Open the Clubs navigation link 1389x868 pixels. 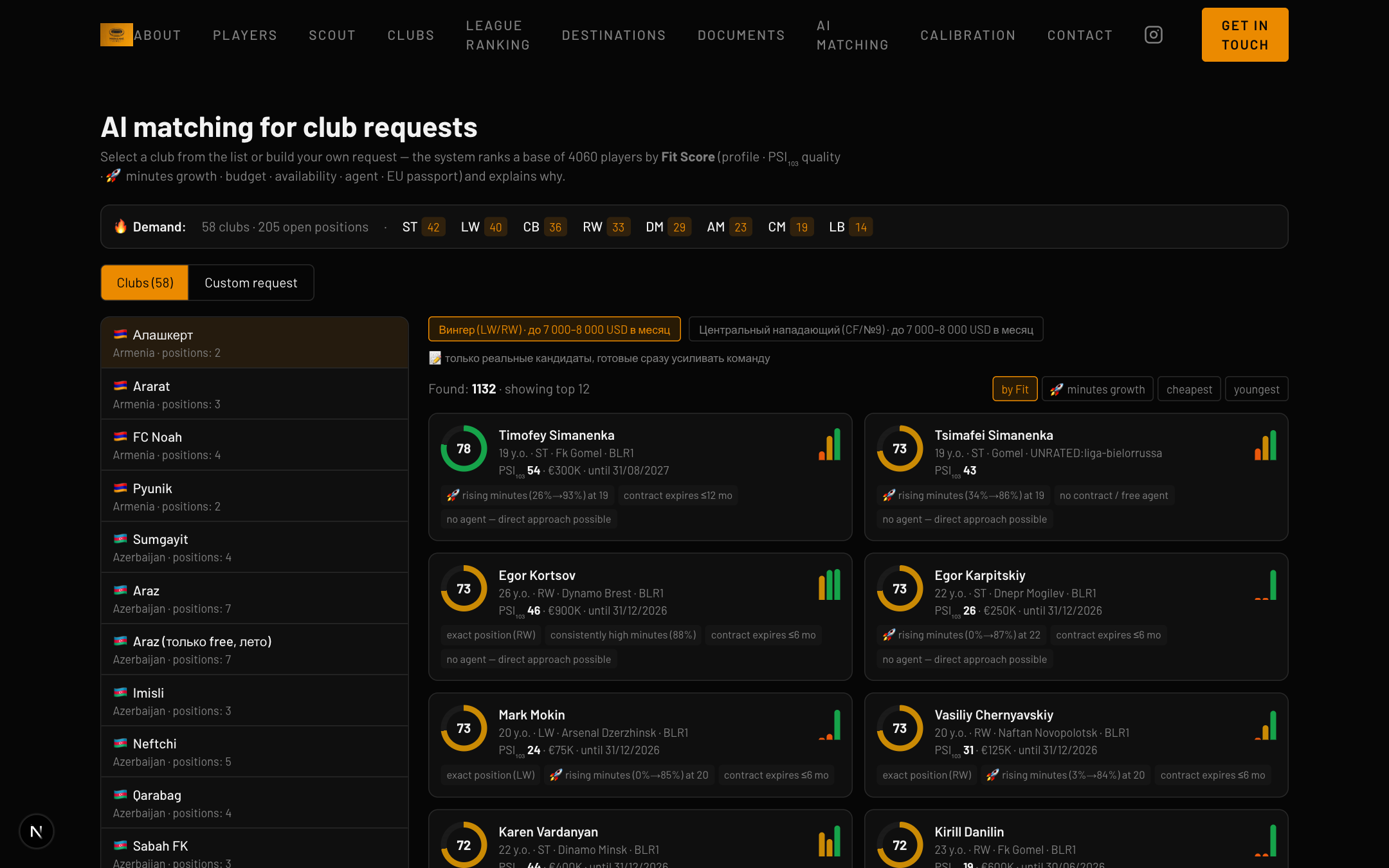coord(410,35)
